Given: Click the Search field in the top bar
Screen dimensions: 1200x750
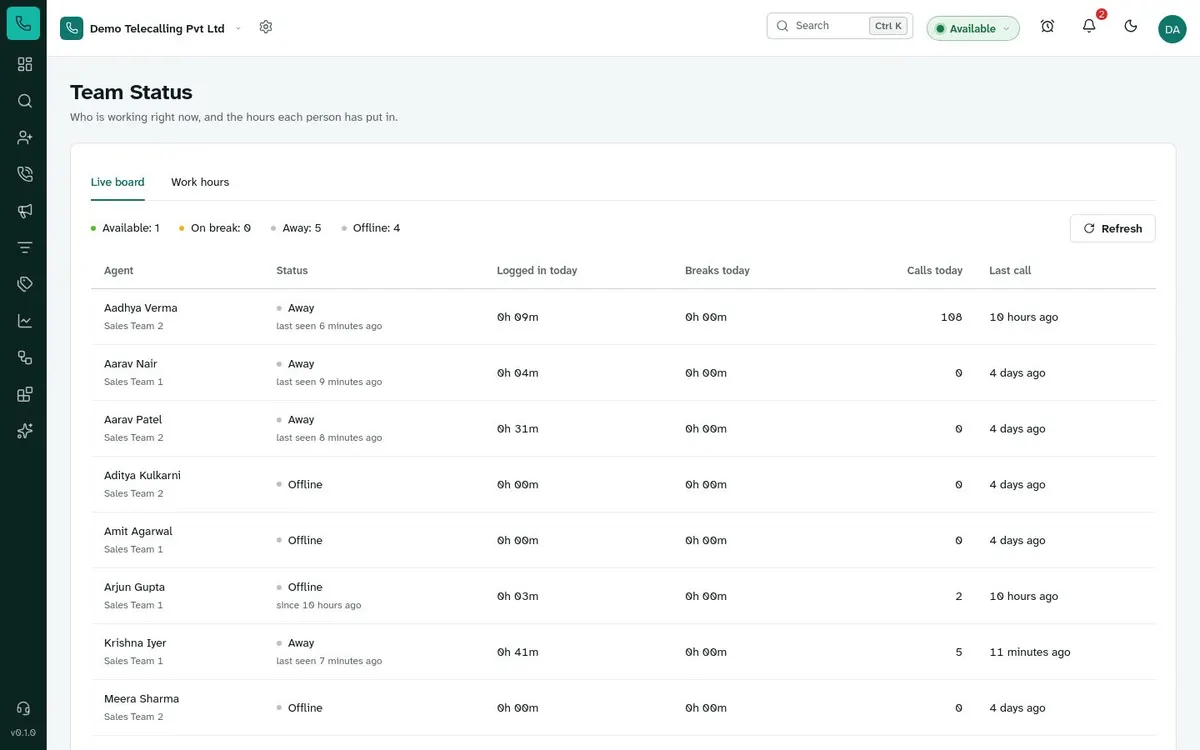Looking at the screenshot, I should [840, 26].
